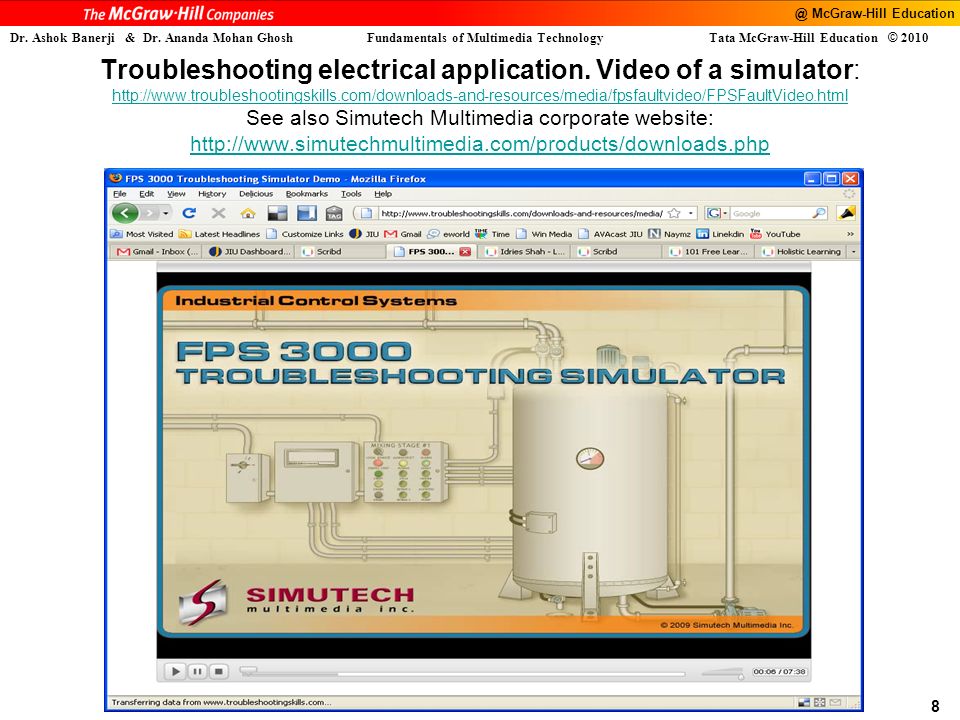Play the simulator video
Screen dimensions: 960x720
[x=176, y=672]
